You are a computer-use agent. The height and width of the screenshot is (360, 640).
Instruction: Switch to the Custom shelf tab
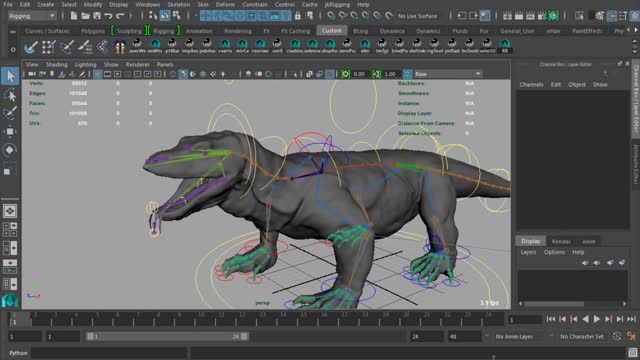coord(331,31)
